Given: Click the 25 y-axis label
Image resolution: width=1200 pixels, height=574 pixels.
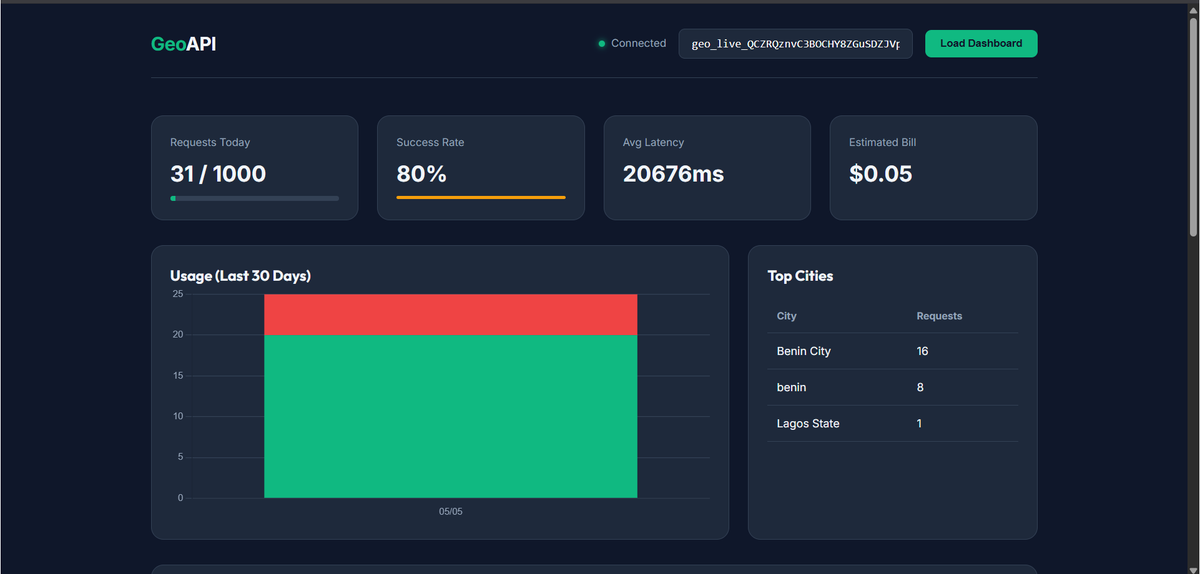Looking at the screenshot, I should (x=178, y=294).
